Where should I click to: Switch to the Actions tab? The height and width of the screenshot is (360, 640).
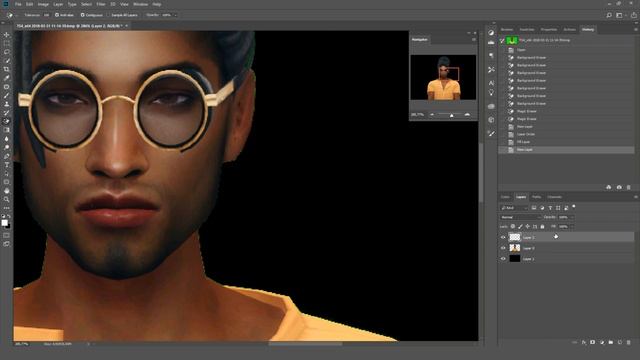click(x=569, y=29)
